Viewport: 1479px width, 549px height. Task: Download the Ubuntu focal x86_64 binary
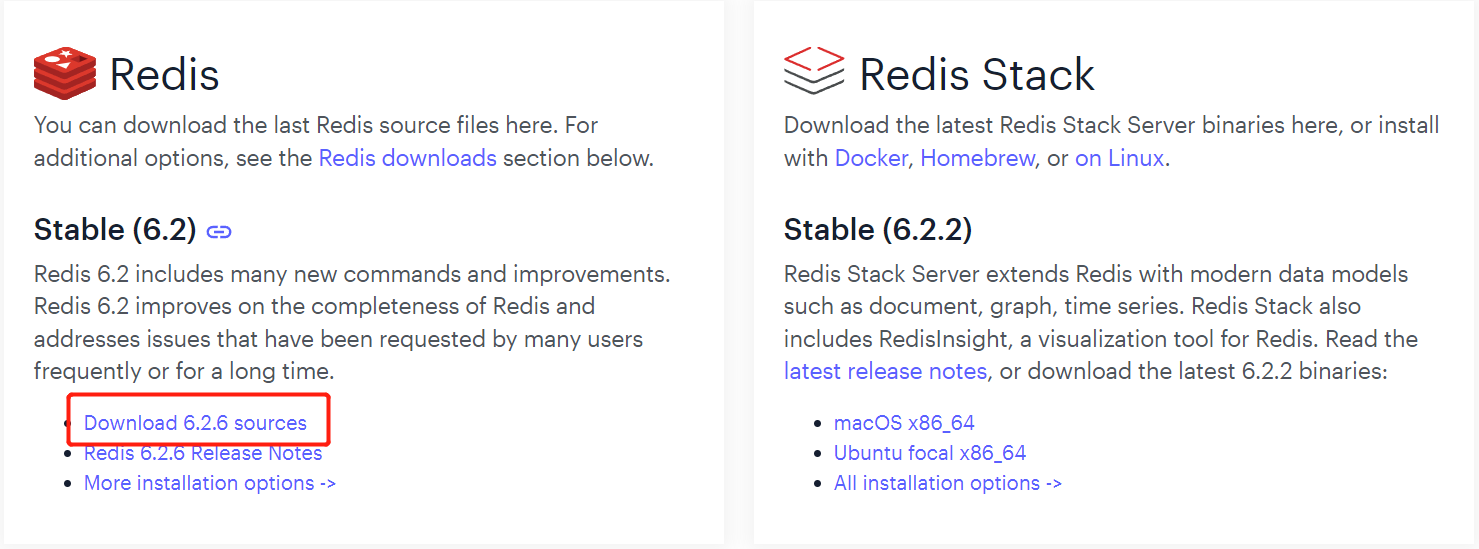click(930, 453)
